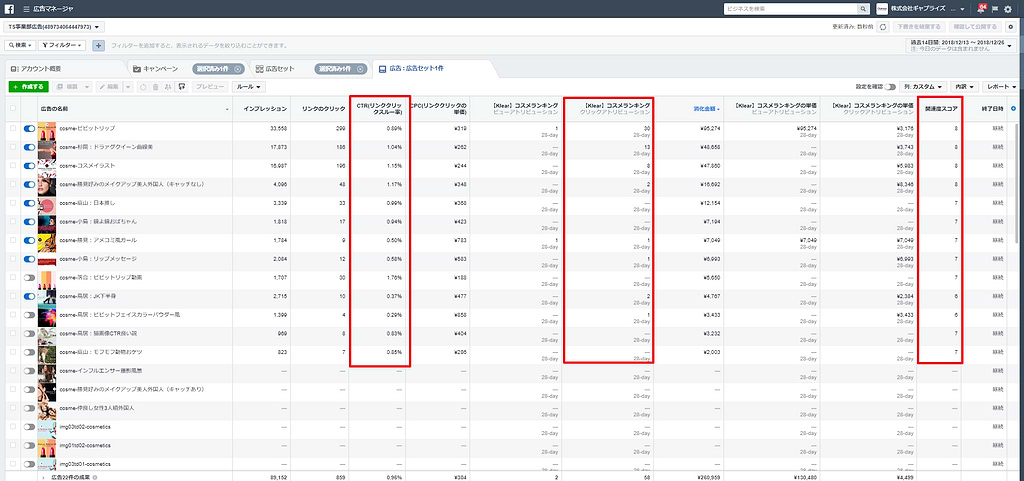
Task: Open the 過去14日間 date range dropdown
Action: click(x=963, y=45)
